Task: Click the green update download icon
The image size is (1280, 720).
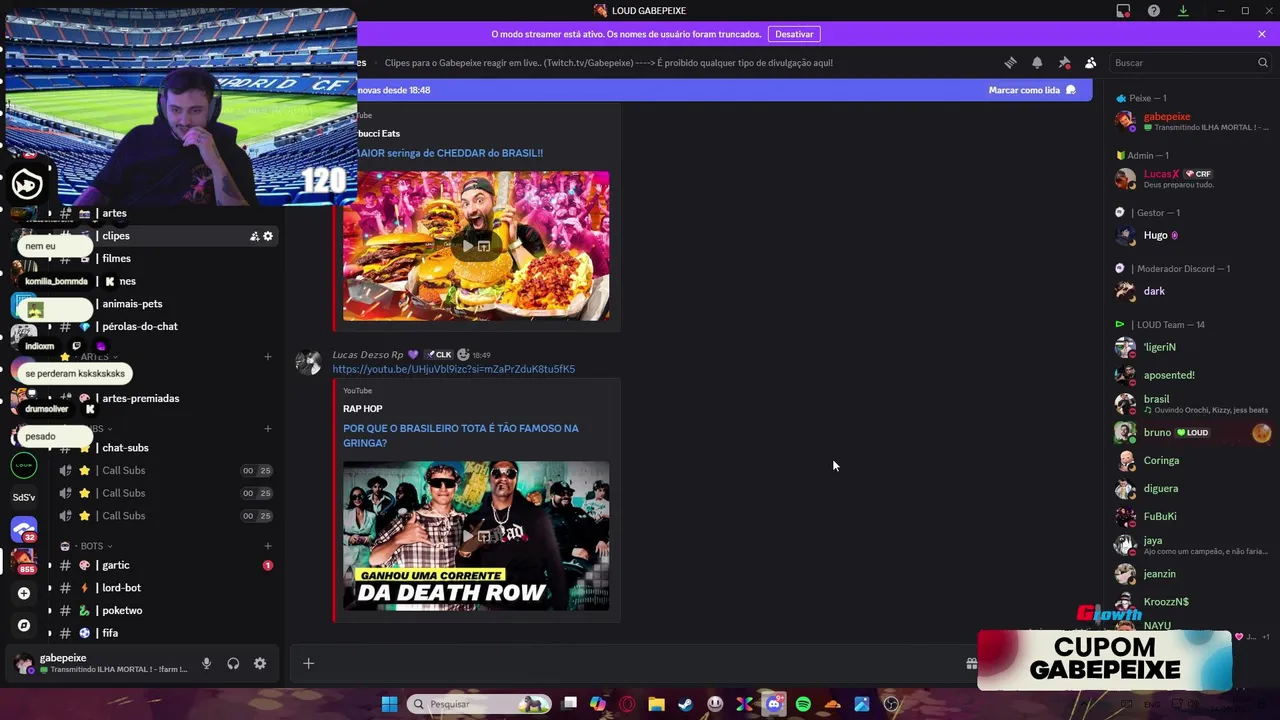Action: 1183,11
